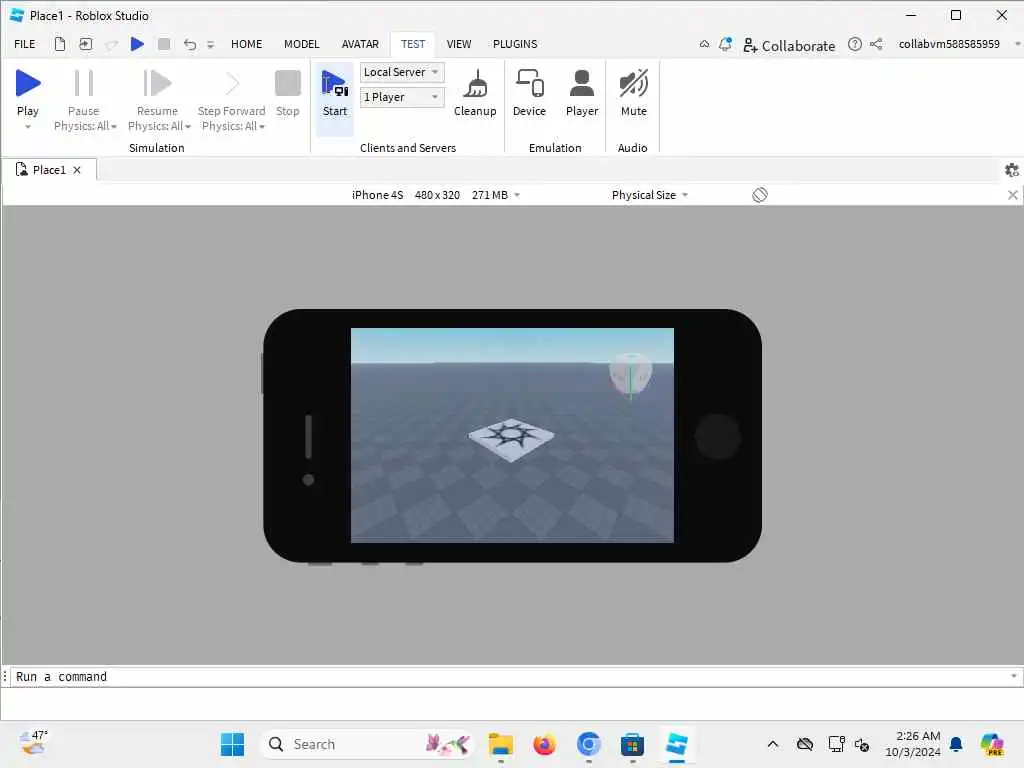Screen dimensions: 1024x768
Task: Open the FILE menu
Action: click(25, 44)
